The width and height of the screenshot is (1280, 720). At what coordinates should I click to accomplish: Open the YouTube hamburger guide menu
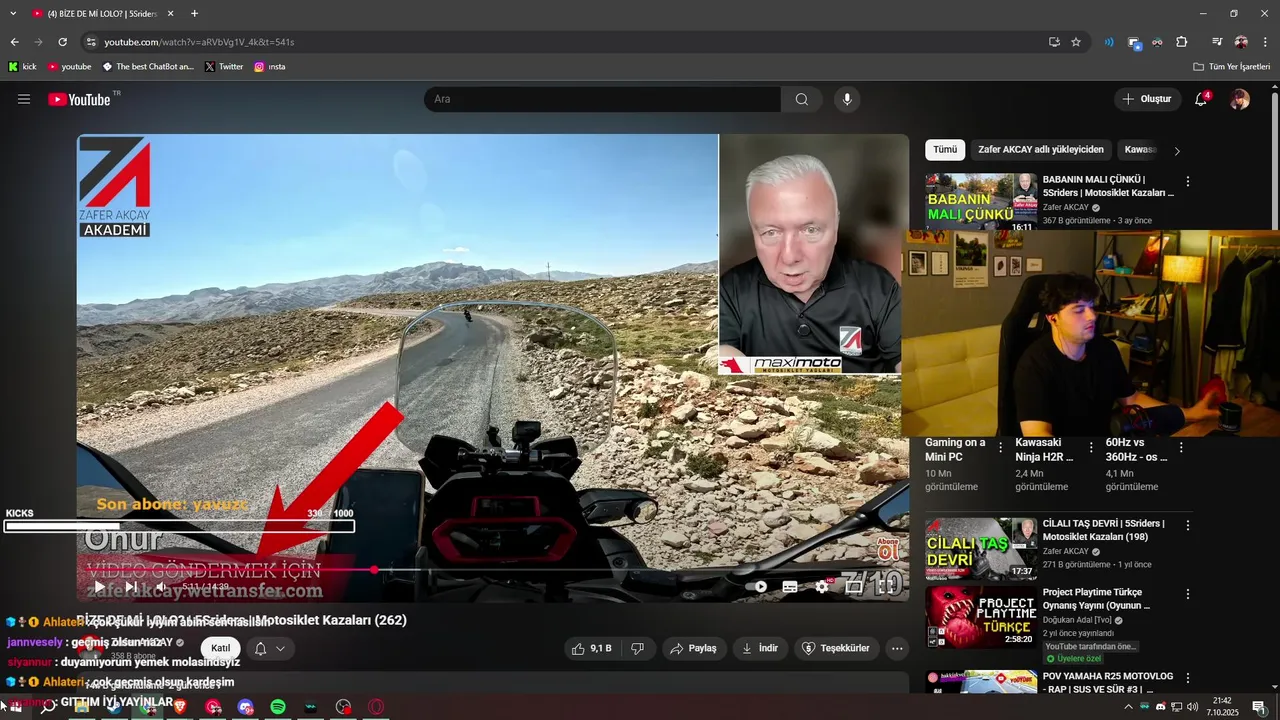coord(24,99)
